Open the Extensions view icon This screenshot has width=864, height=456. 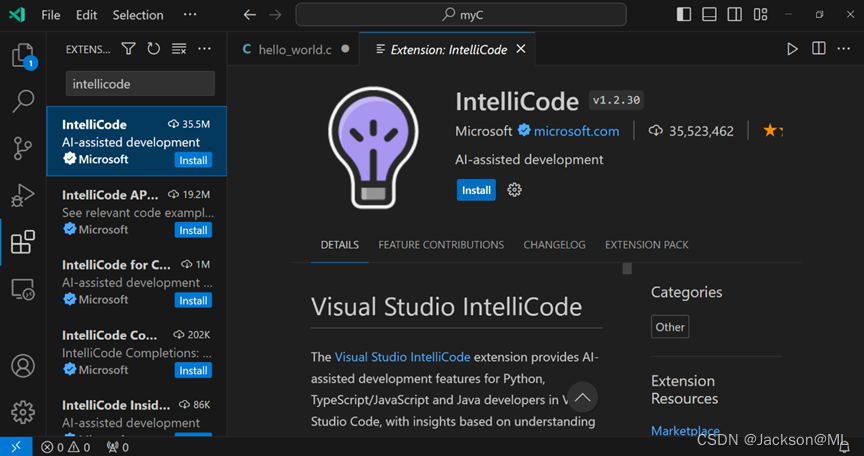[x=23, y=242]
